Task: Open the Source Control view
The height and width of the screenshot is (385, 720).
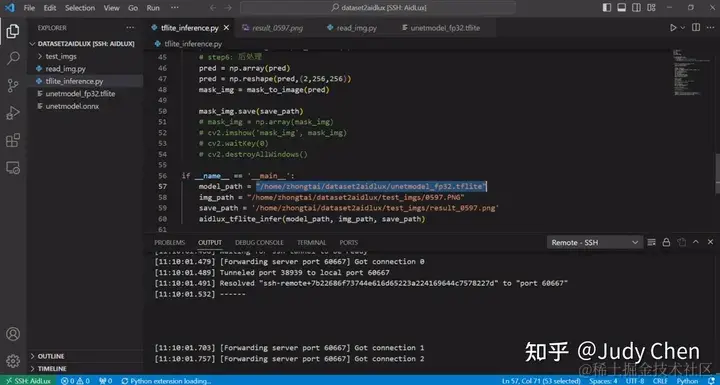Action: point(13,85)
